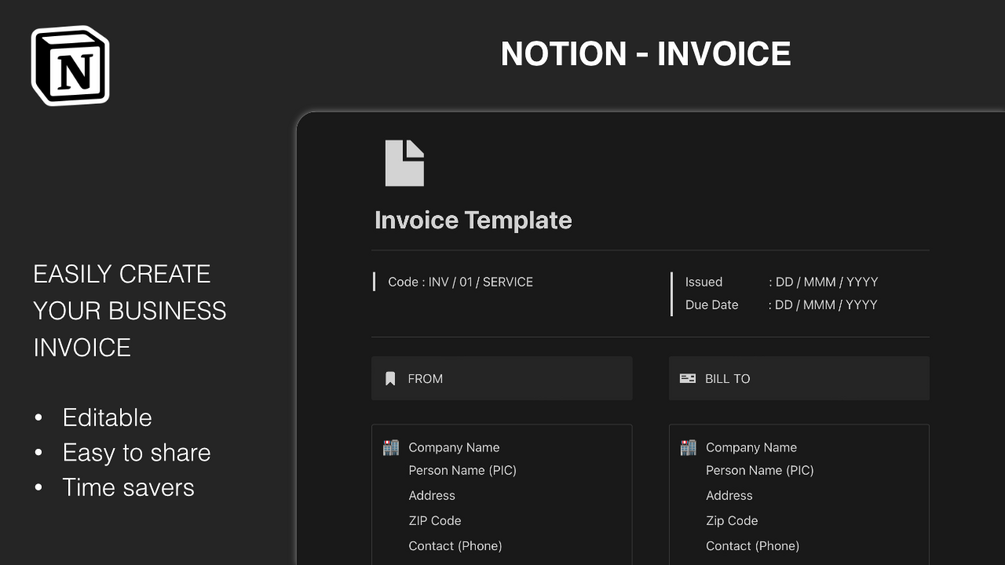Click the Code : INV / 01 / SERVICE text
1005x565 pixels.
[460, 282]
